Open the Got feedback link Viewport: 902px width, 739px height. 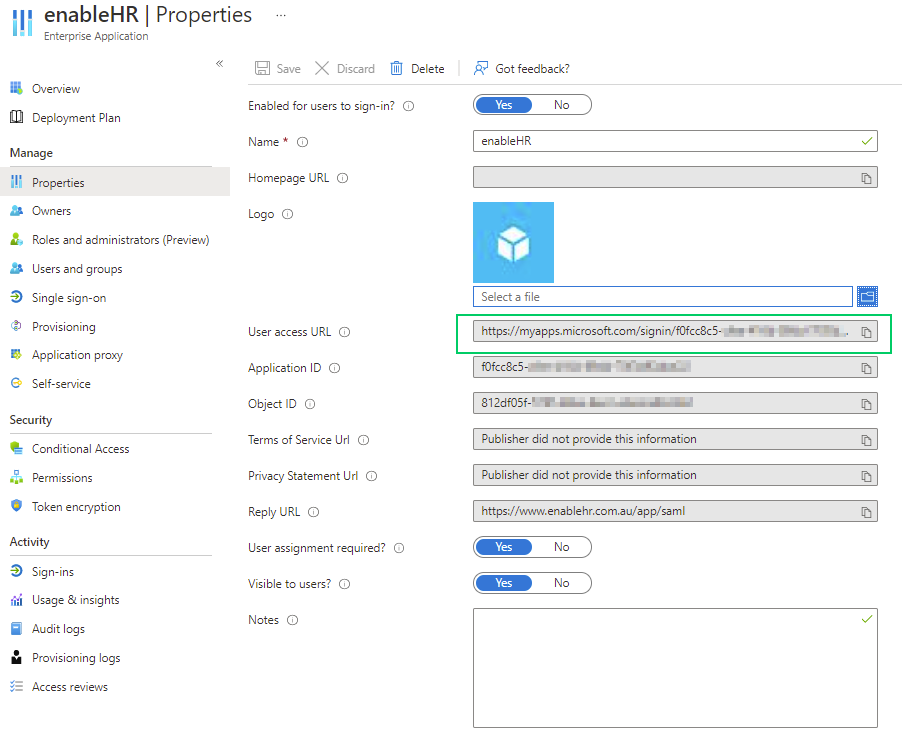coord(521,68)
